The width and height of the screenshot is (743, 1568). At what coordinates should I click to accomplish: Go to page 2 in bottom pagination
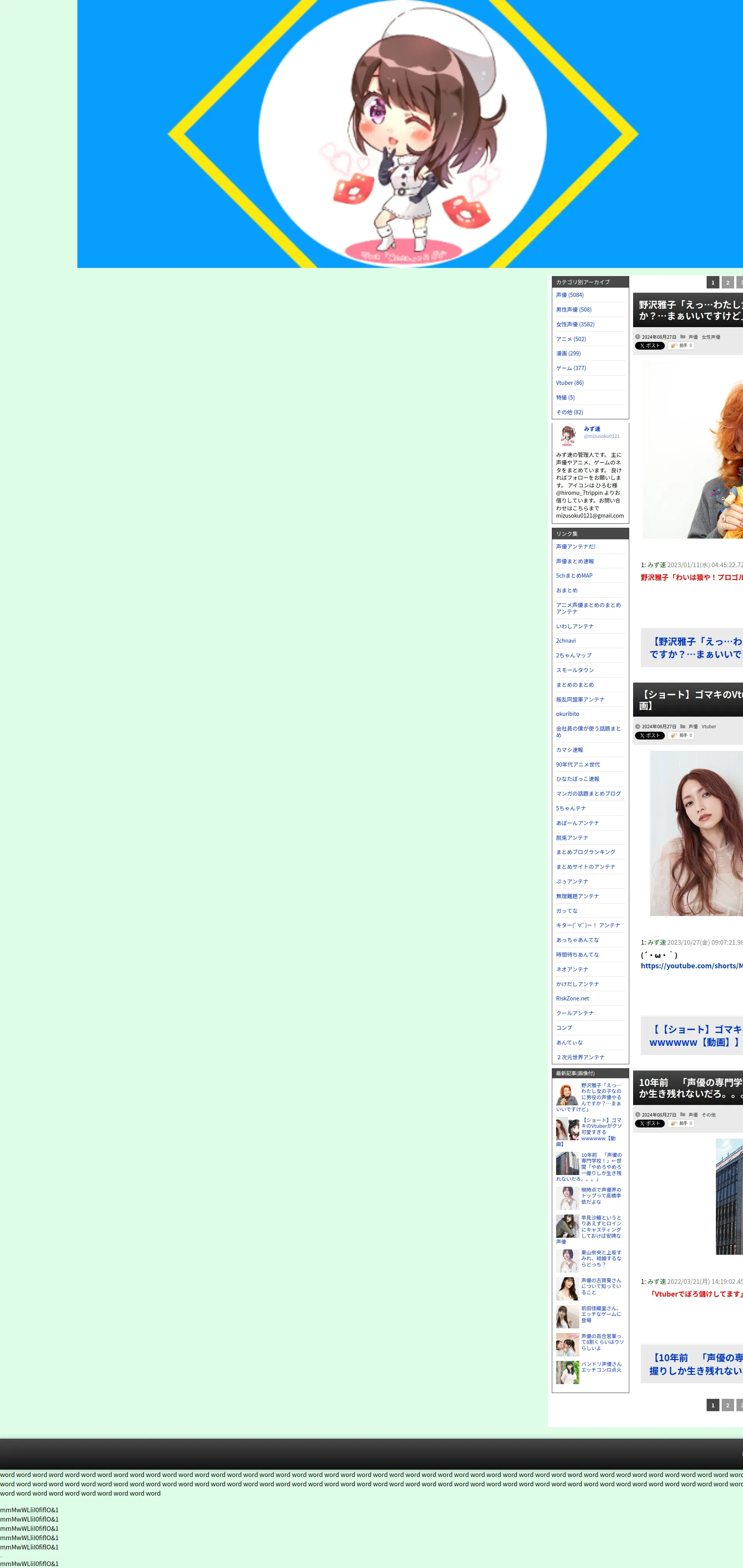727,1405
